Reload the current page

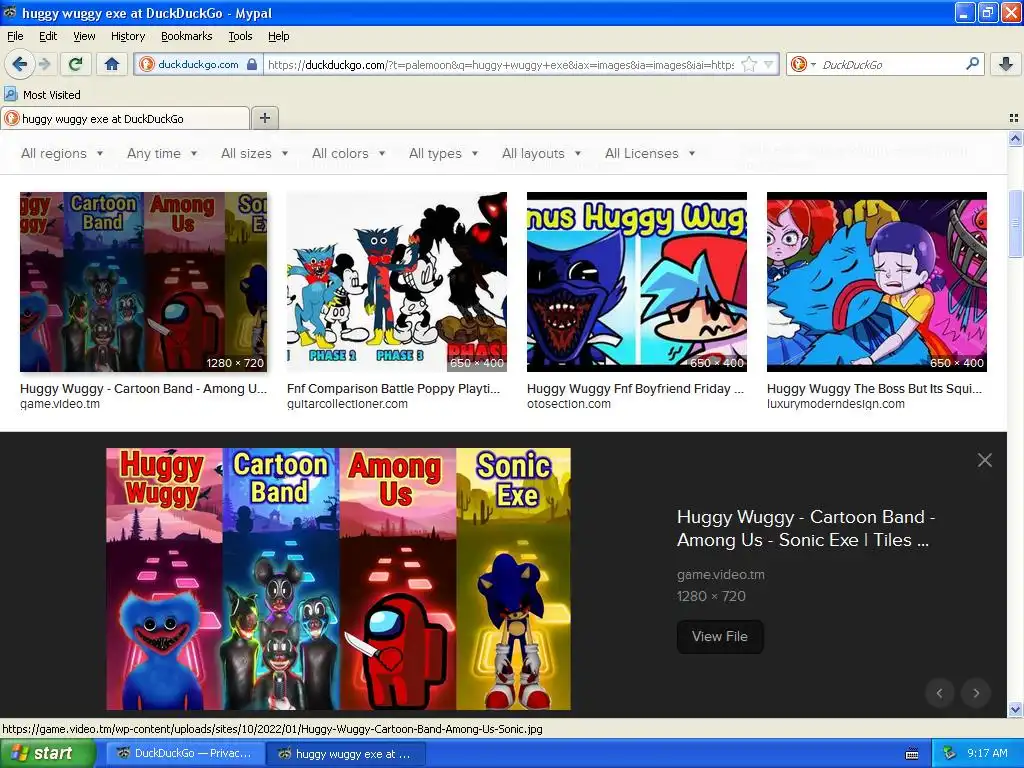[x=76, y=64]
